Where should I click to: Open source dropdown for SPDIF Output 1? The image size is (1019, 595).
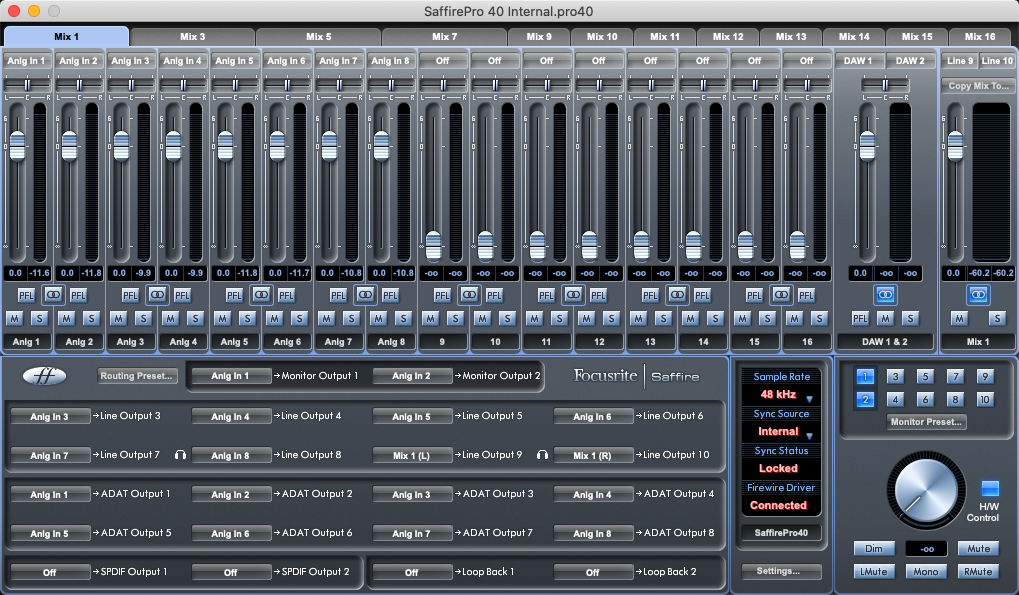pyautogui.click(x=50, y=572)
